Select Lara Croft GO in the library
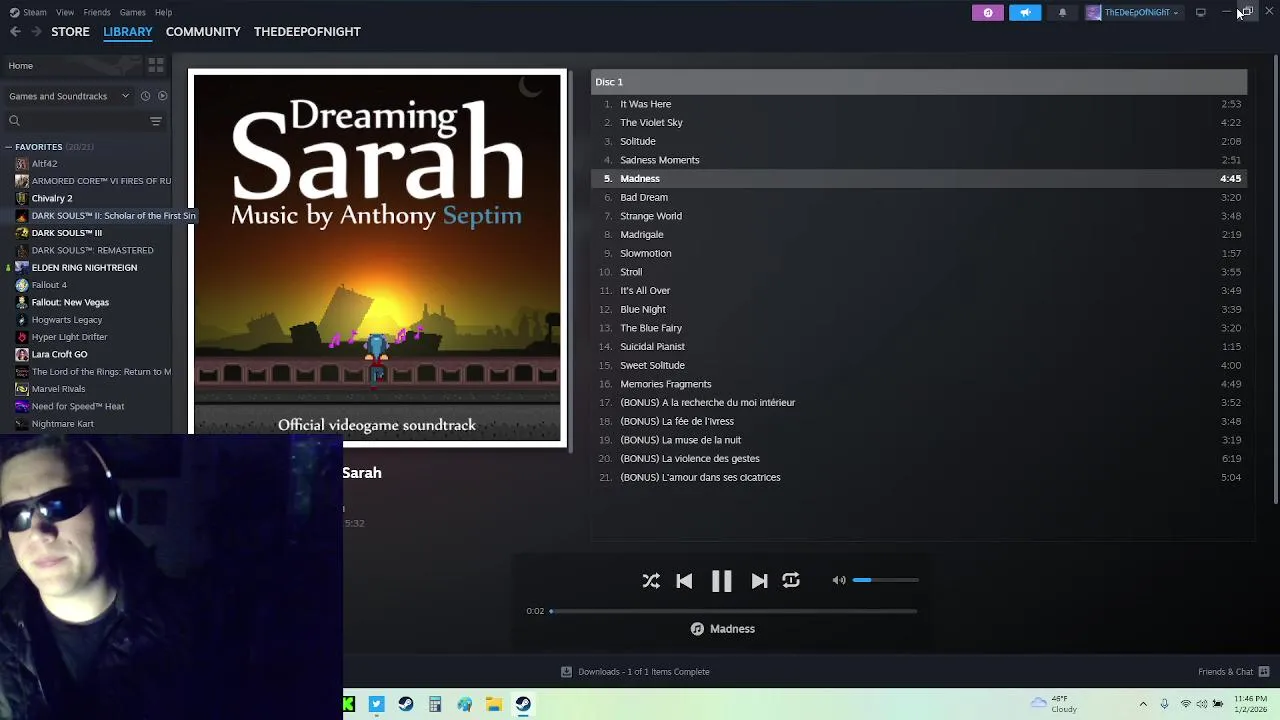1280x720 pixels. click(x=59, y=354)
